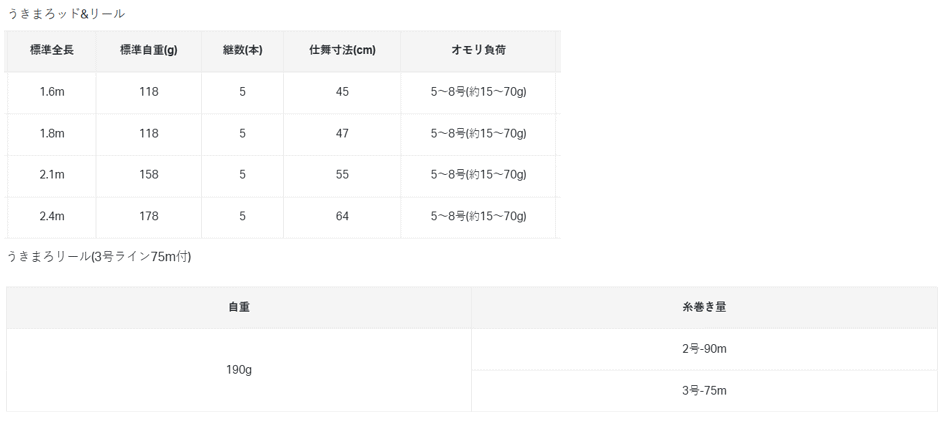Click the 仕舞寸法(cm) column header
The height and width of the screenshot is (428, 950).
(342, 50)
